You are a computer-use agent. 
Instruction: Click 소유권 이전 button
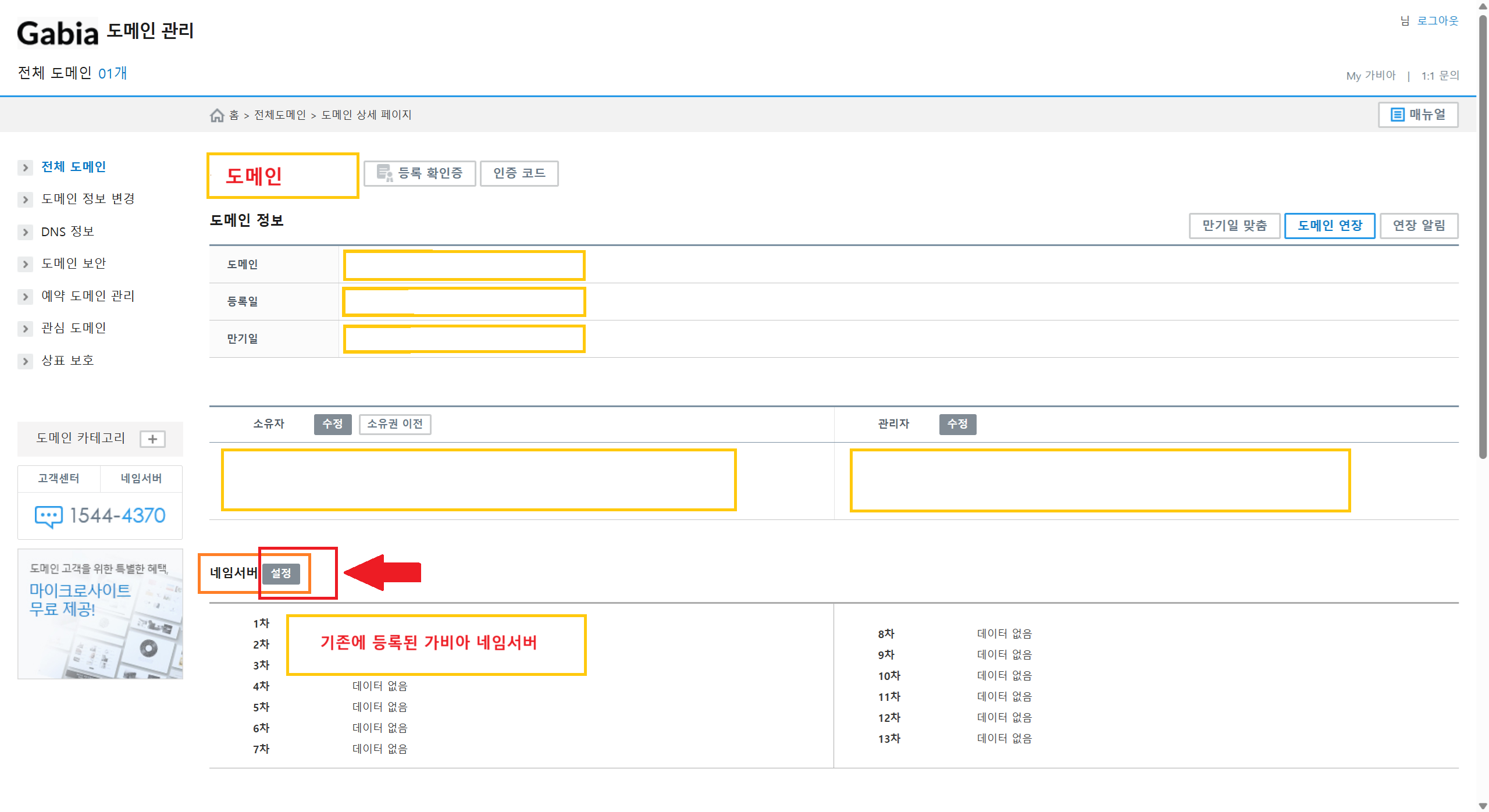coord(395,424)
